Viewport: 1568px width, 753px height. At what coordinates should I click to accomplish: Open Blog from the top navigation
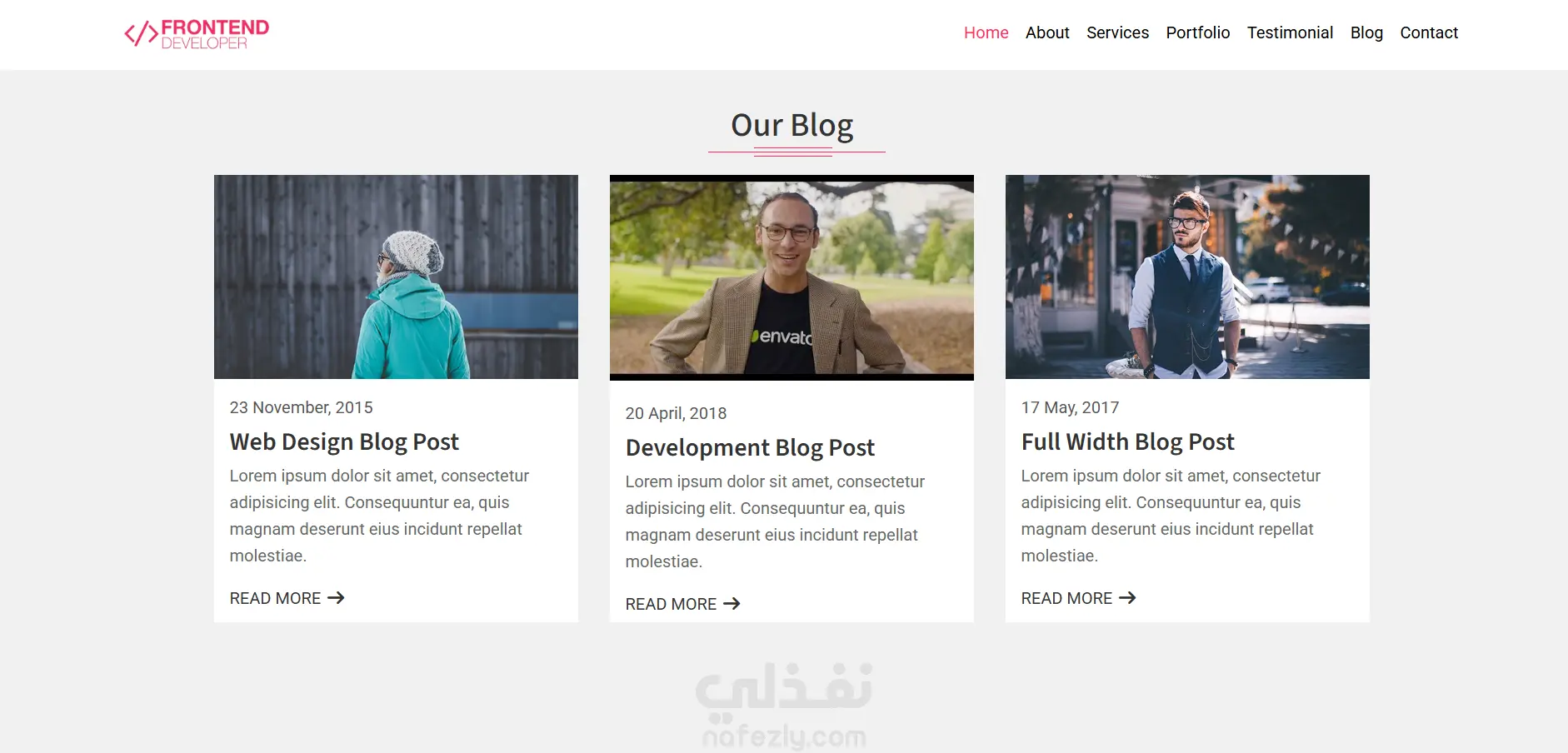[1366, 32]
